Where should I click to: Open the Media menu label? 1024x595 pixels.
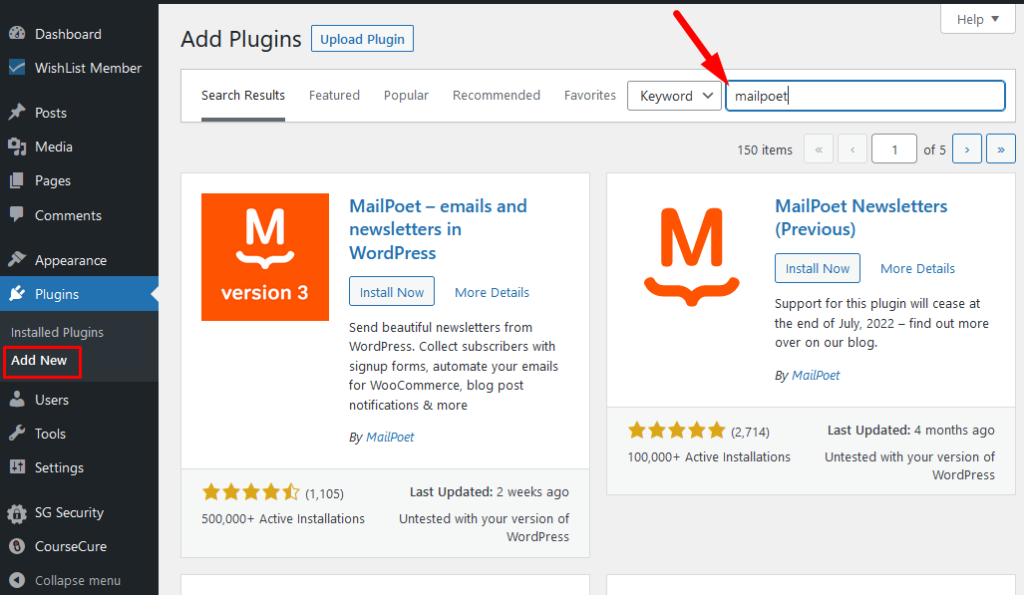point(54,147)
